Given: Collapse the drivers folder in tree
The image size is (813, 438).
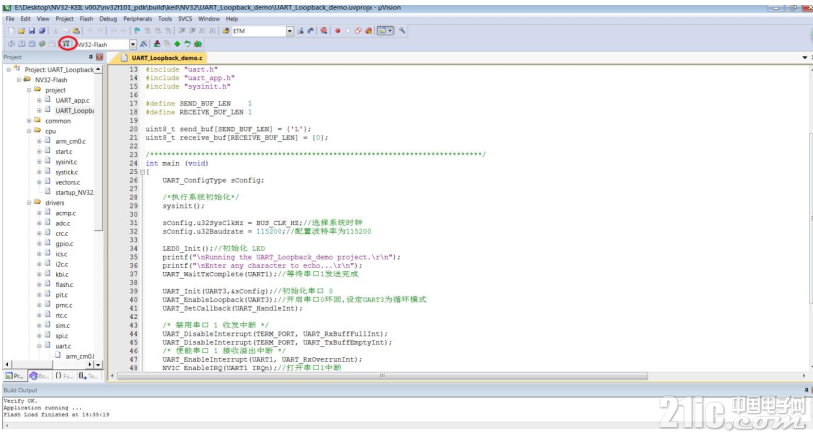Looking at the screenshot, I should [x=29, y=203].
